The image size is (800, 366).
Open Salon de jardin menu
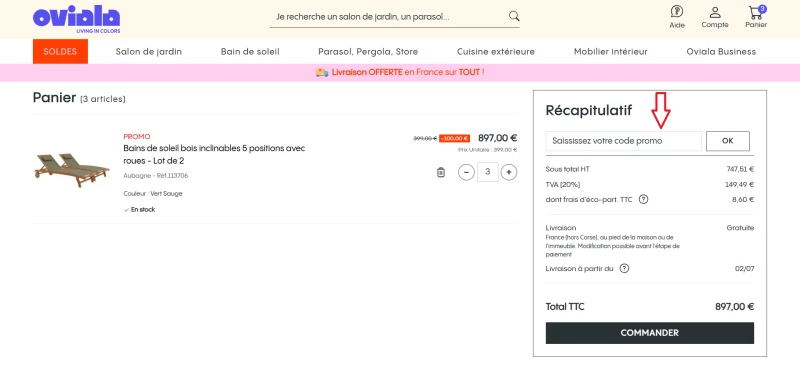point(148,52)
